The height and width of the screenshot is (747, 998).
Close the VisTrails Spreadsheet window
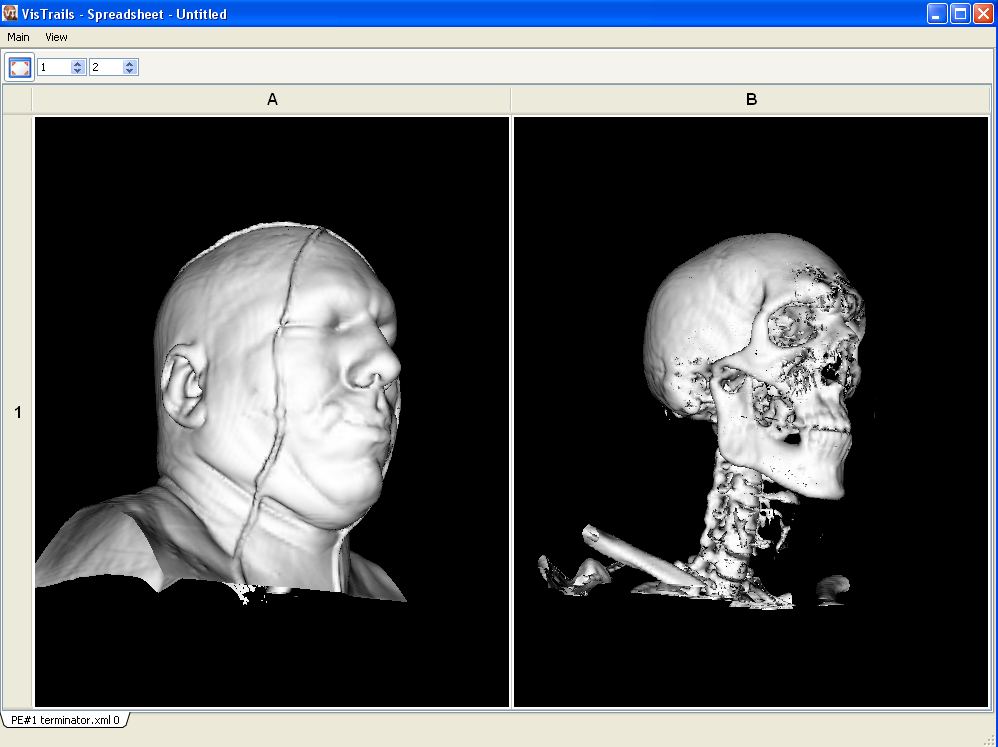coord(983,14)
